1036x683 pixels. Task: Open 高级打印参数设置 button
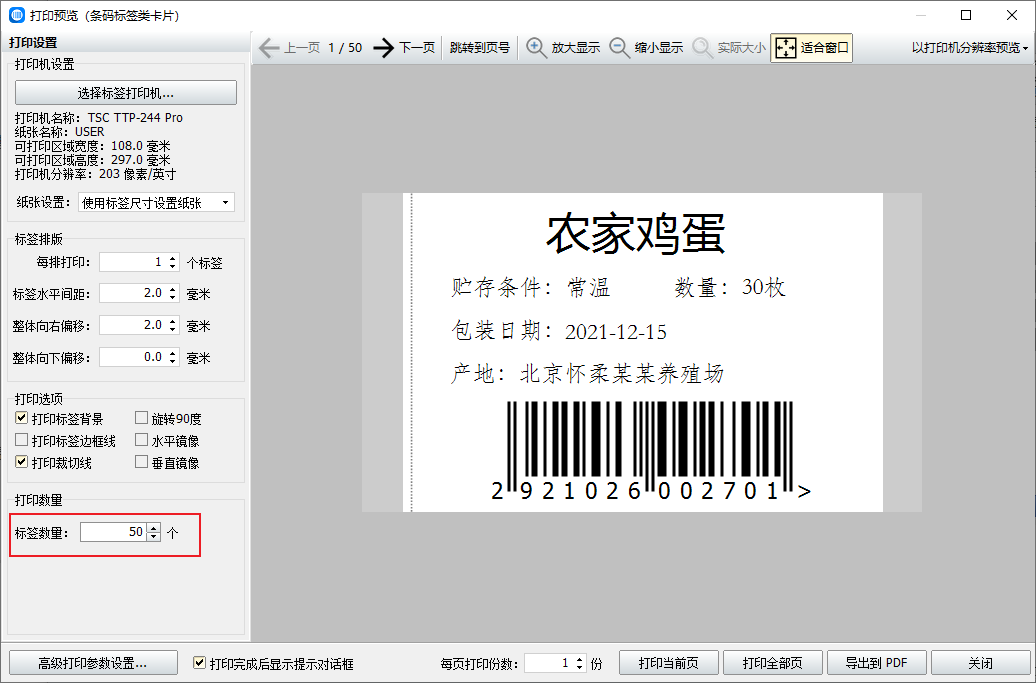[x=93, y=663]
